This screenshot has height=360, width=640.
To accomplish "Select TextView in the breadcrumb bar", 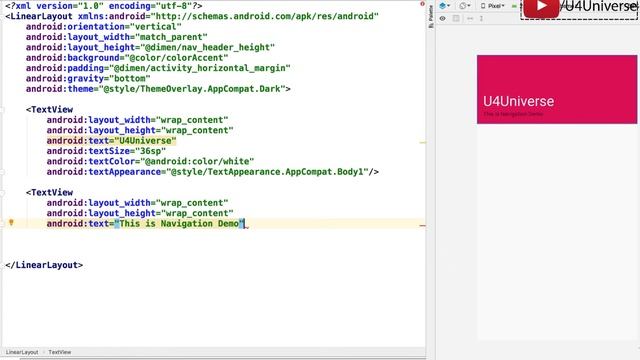I will [x=60, y=352].
